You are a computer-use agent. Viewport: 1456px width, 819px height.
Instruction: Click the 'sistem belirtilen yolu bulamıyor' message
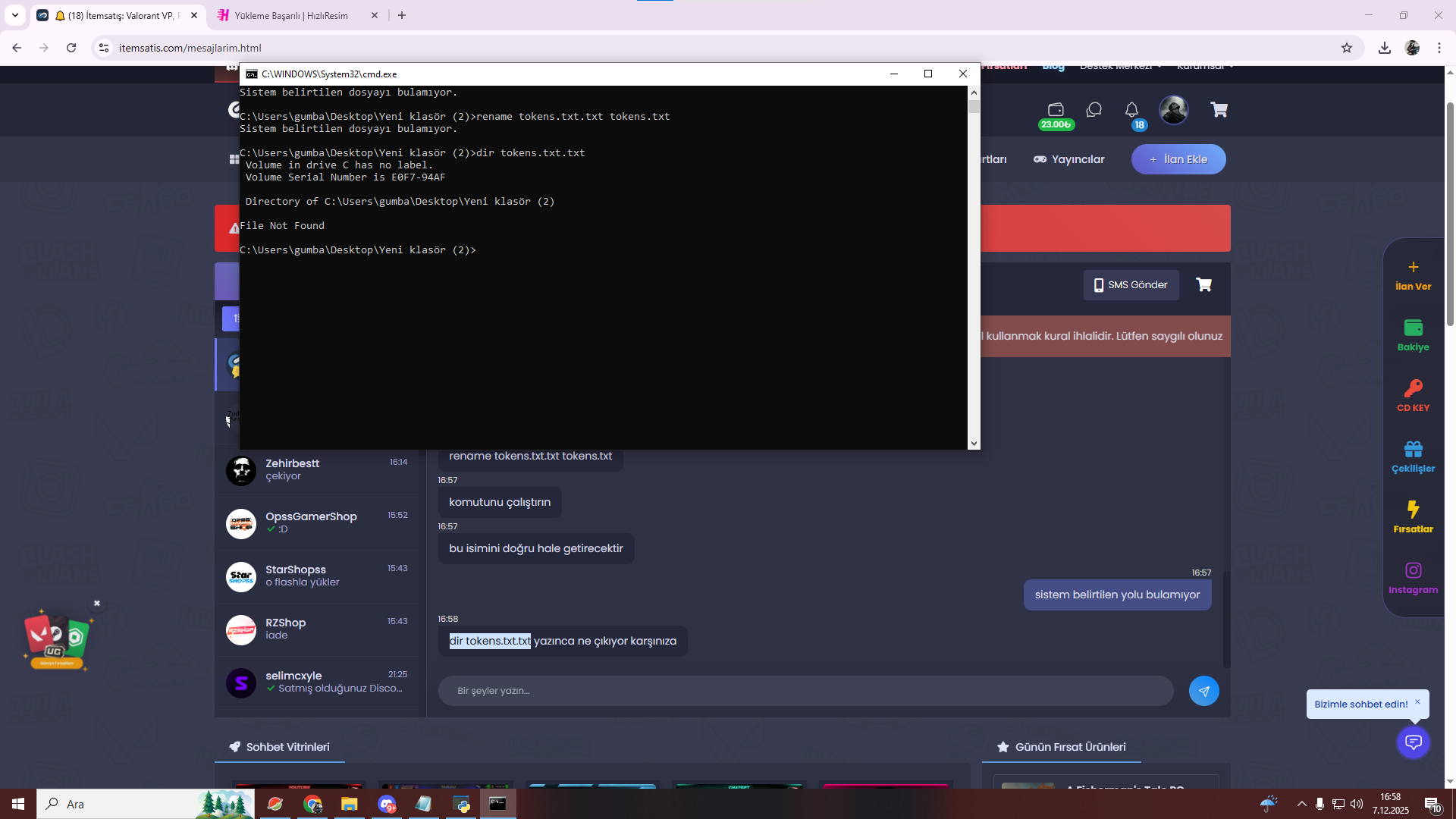(1117, 595)
